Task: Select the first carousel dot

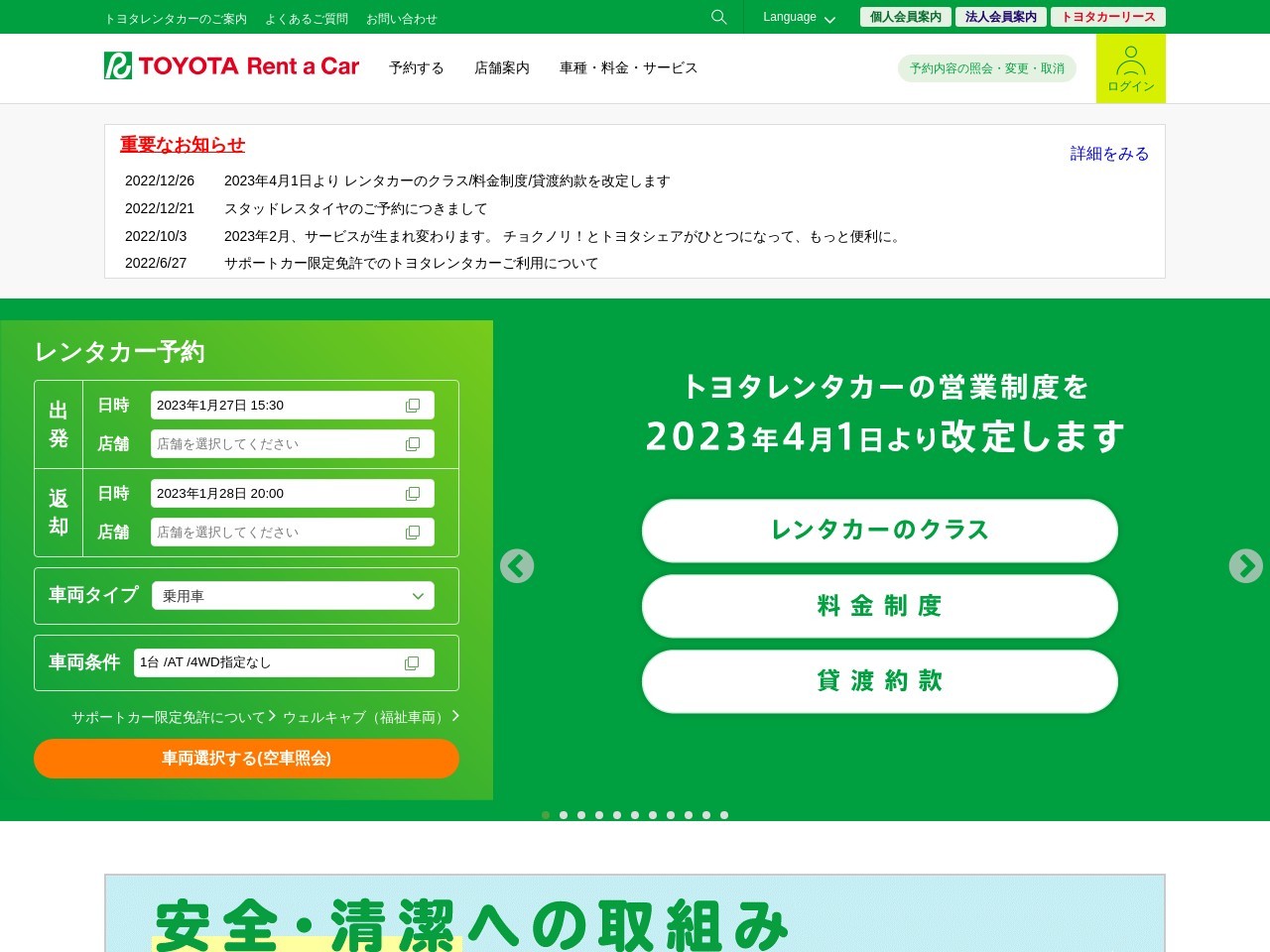Action: point(546,815)
